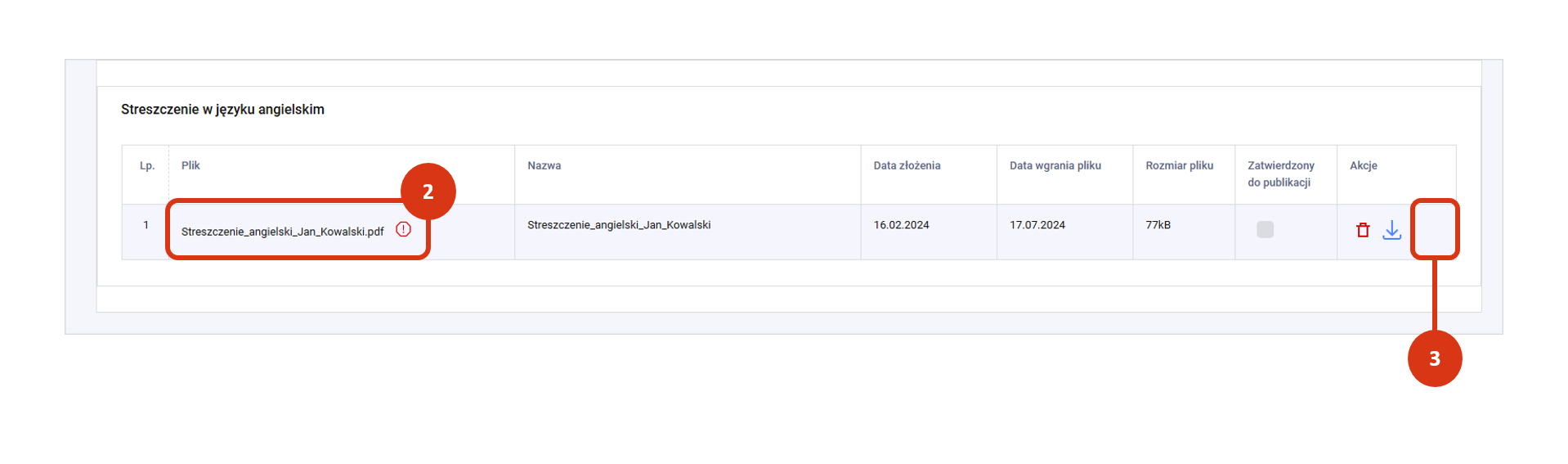Click the Zatwierdzony do publikacji column header
1568x464 pixels.
[x=1280, y=173]
